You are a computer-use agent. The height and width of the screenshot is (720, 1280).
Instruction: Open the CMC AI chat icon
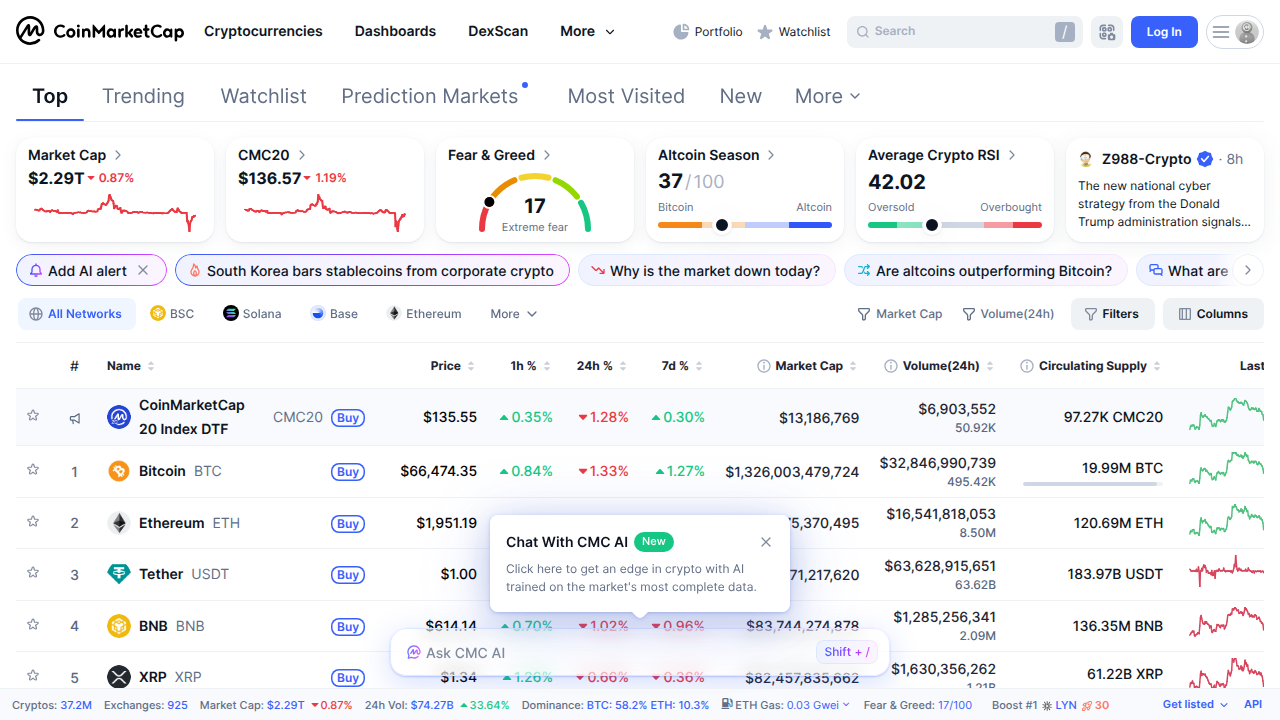click(412, 652)
